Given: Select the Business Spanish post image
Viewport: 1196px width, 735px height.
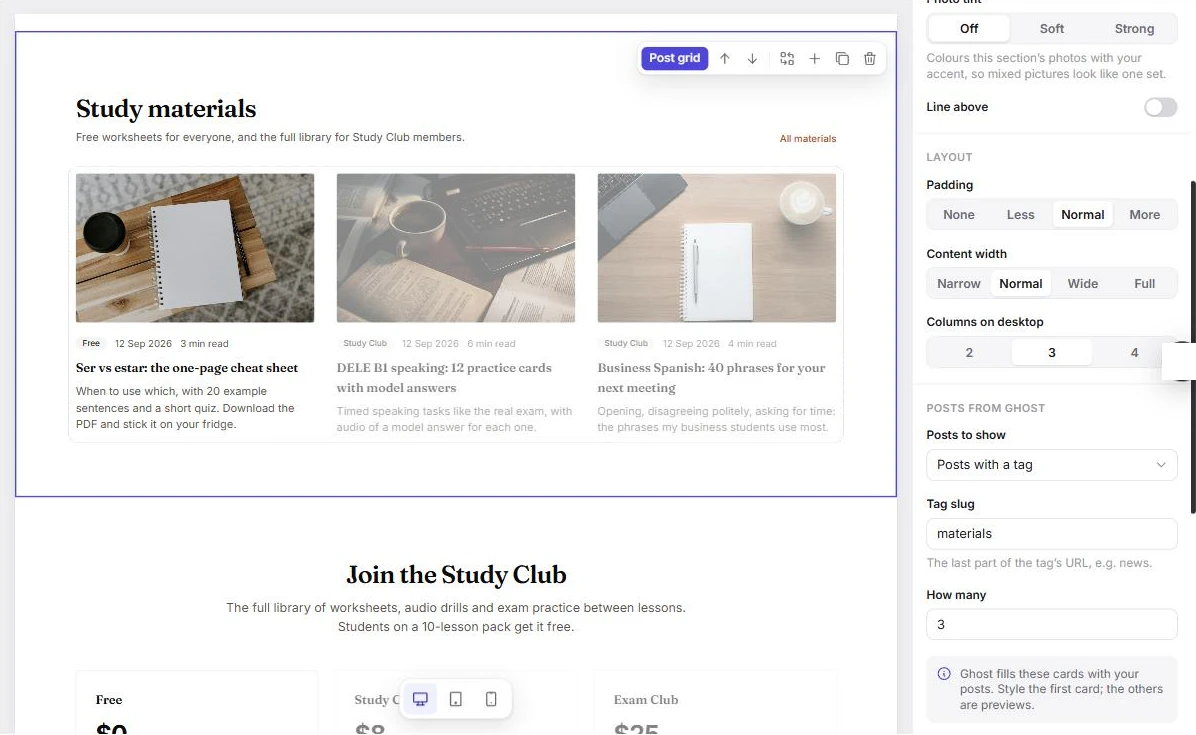Looking at the screenshot, I should coord(716,248).
